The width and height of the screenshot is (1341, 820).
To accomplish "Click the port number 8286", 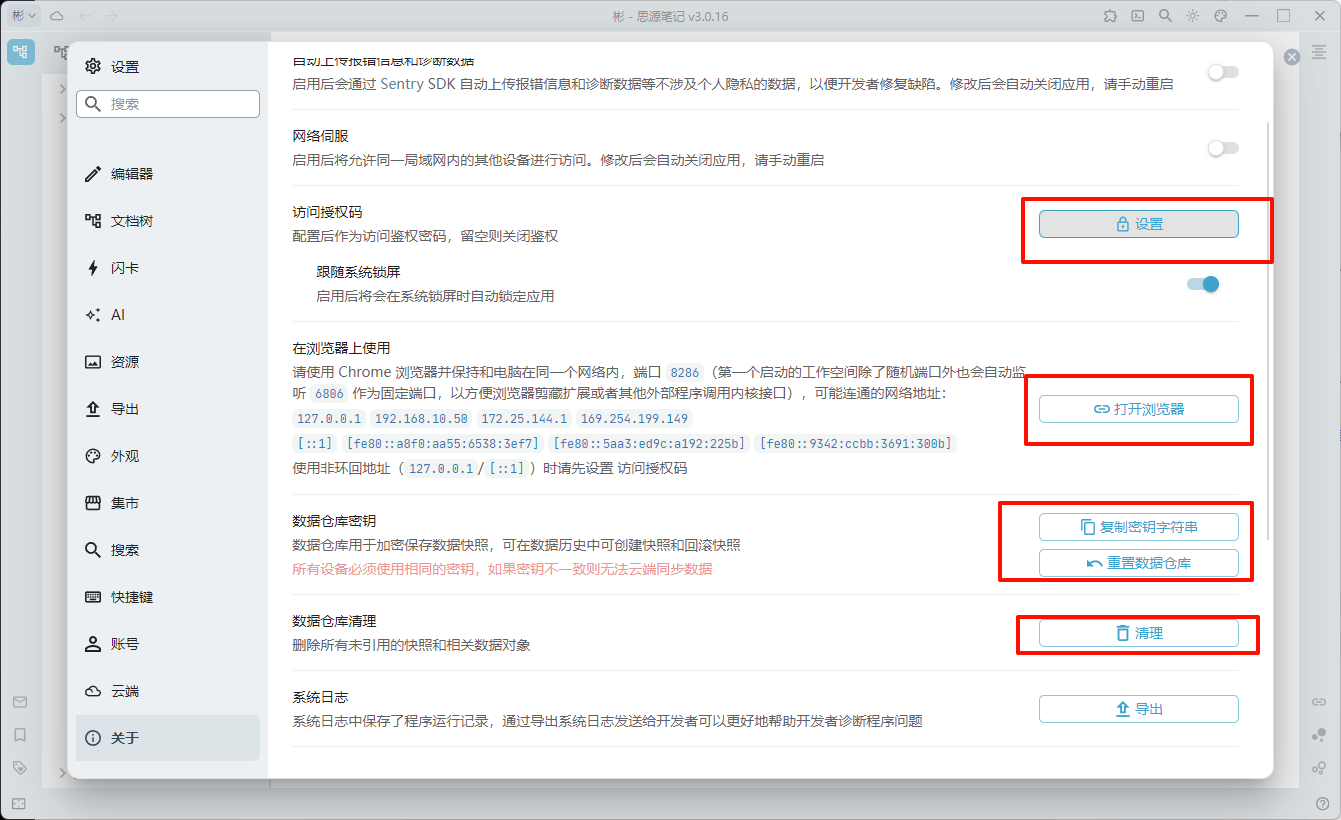I will (685, 373).
